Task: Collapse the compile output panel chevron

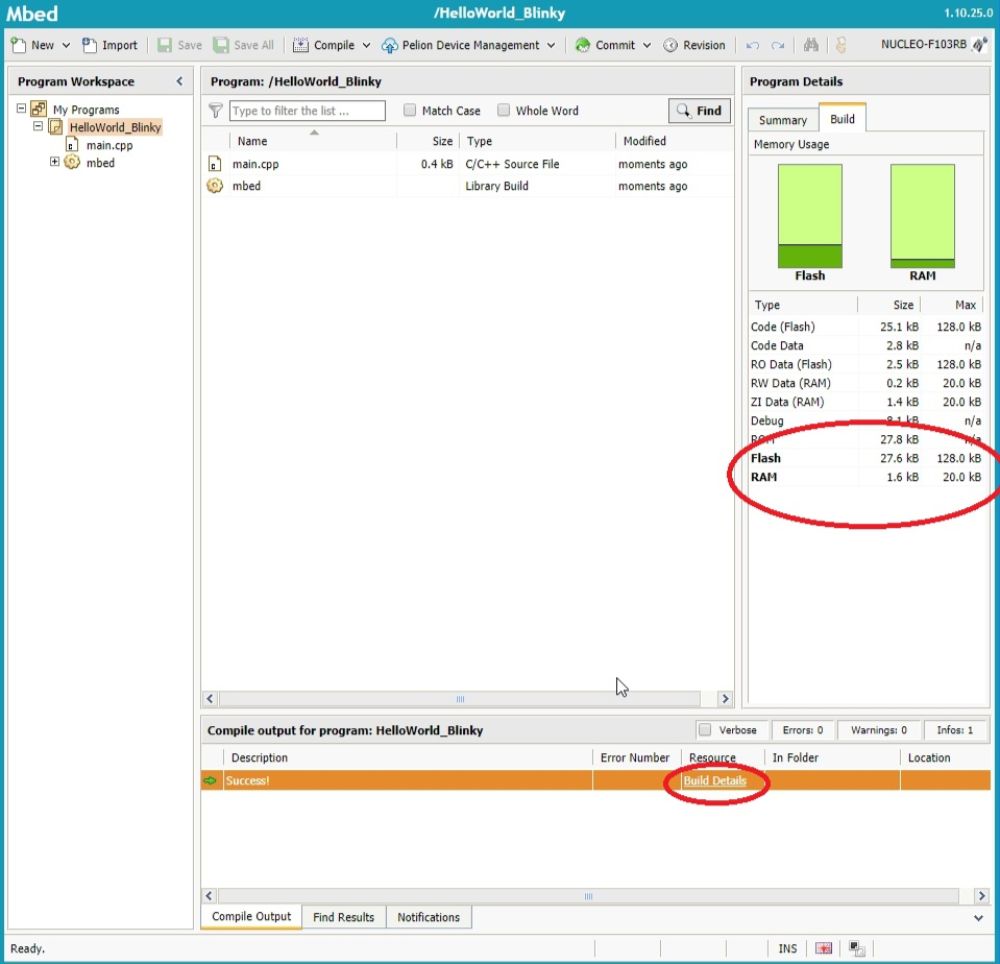Action: [x=978, y=918]
